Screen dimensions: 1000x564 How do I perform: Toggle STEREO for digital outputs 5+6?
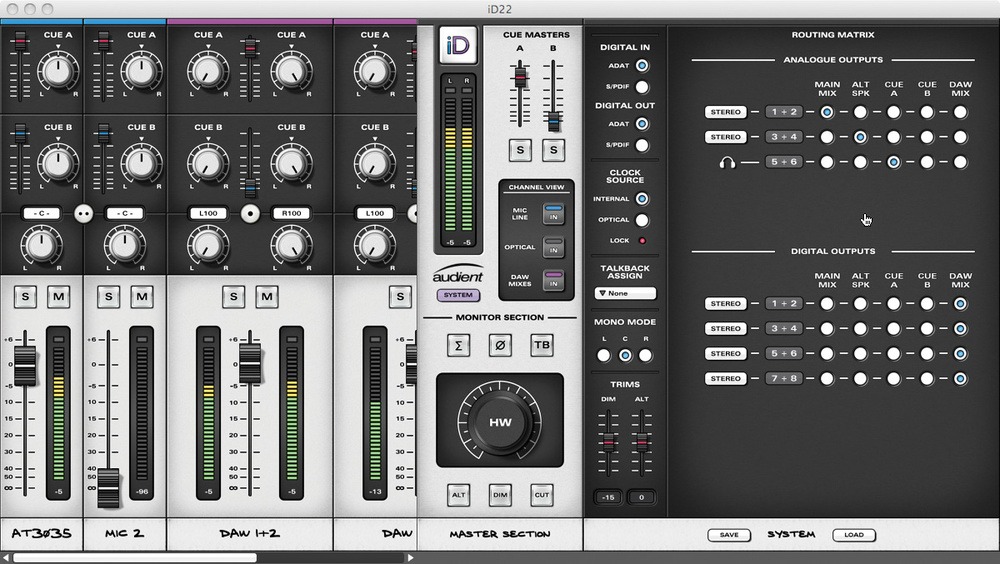pos(726,353)
